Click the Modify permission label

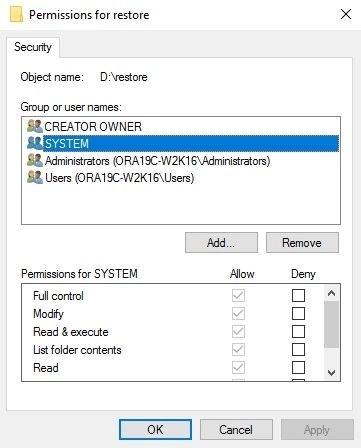(48, 314)
